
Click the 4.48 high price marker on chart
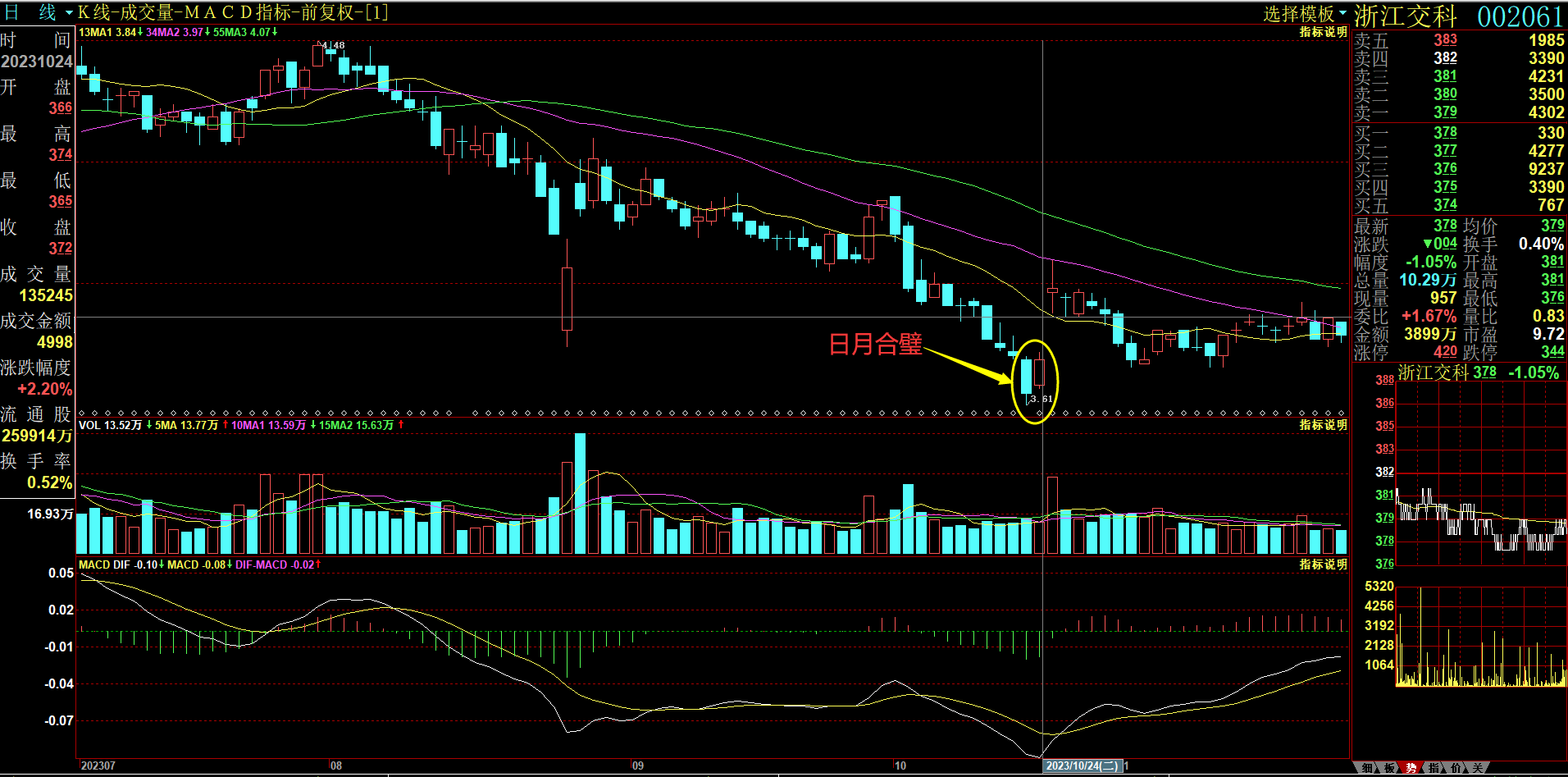point(332,46)
